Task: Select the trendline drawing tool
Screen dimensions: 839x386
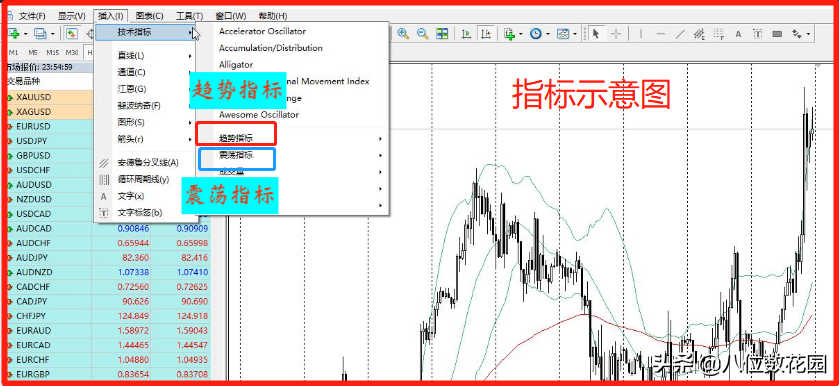Action: [680, 34]
